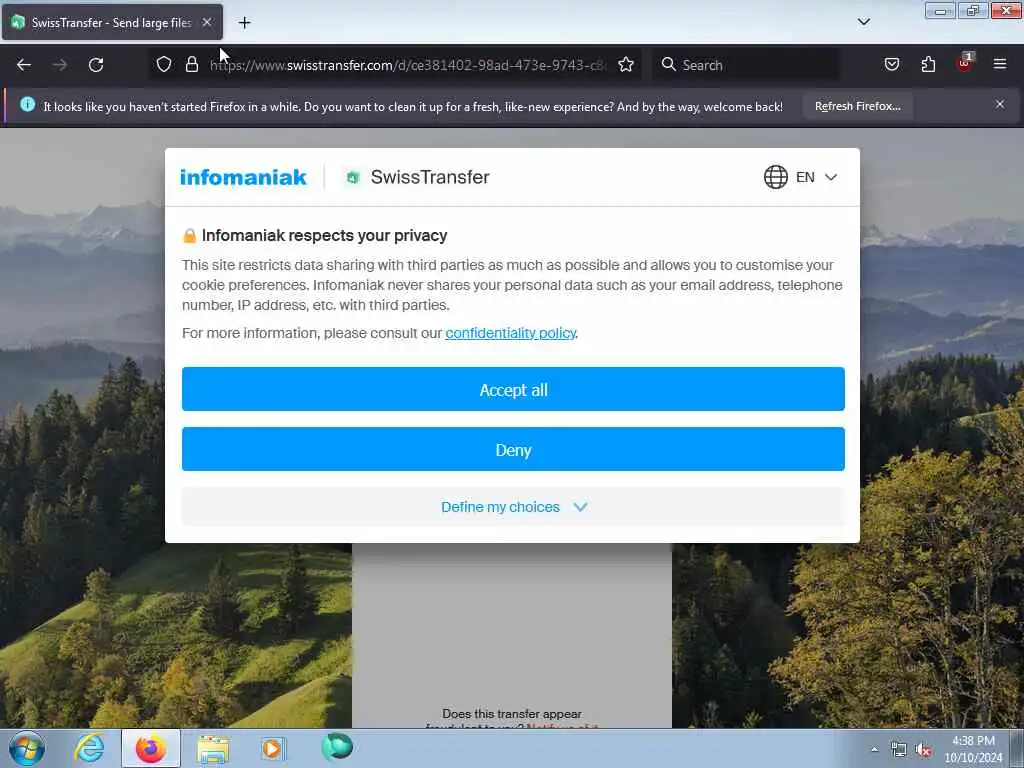Screen dimensions: 1024x768
Task: Save page to Pocket
Action: [x=891, y=64]
